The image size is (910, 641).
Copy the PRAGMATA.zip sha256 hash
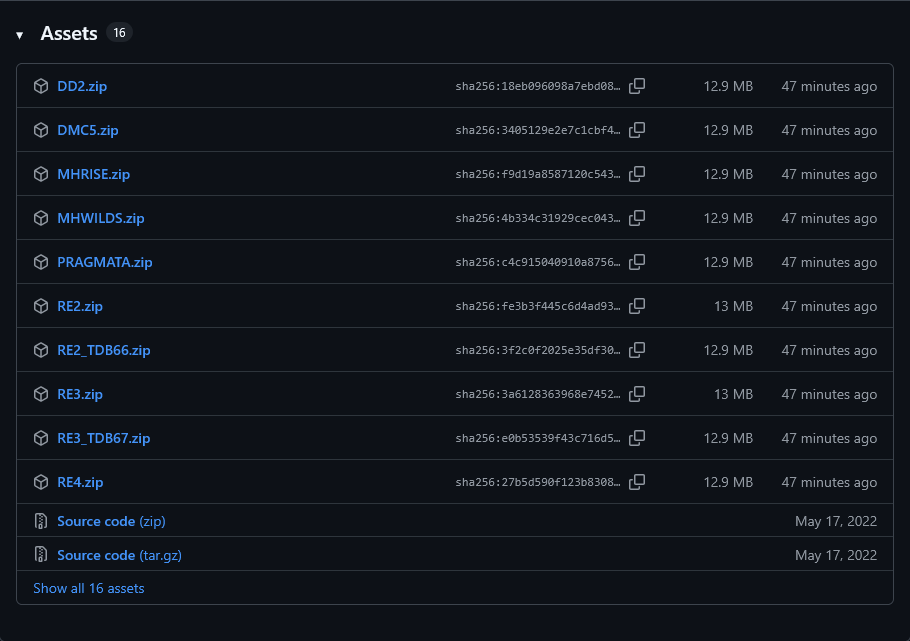pyautogui.click(x=637, y=262)
